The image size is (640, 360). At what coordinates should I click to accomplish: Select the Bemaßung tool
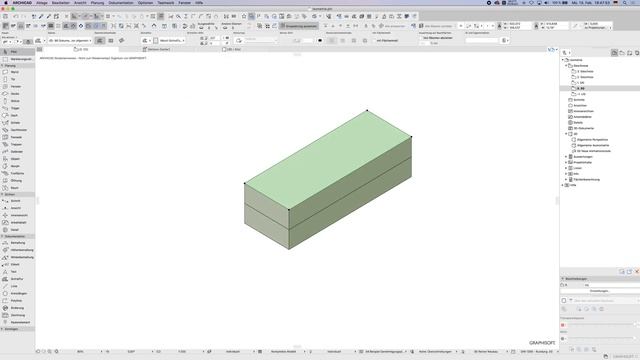point(17,243)
